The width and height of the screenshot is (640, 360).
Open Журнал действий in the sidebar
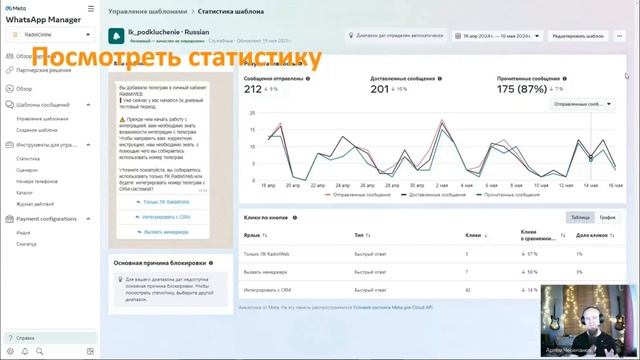click(x=35, y=204)
